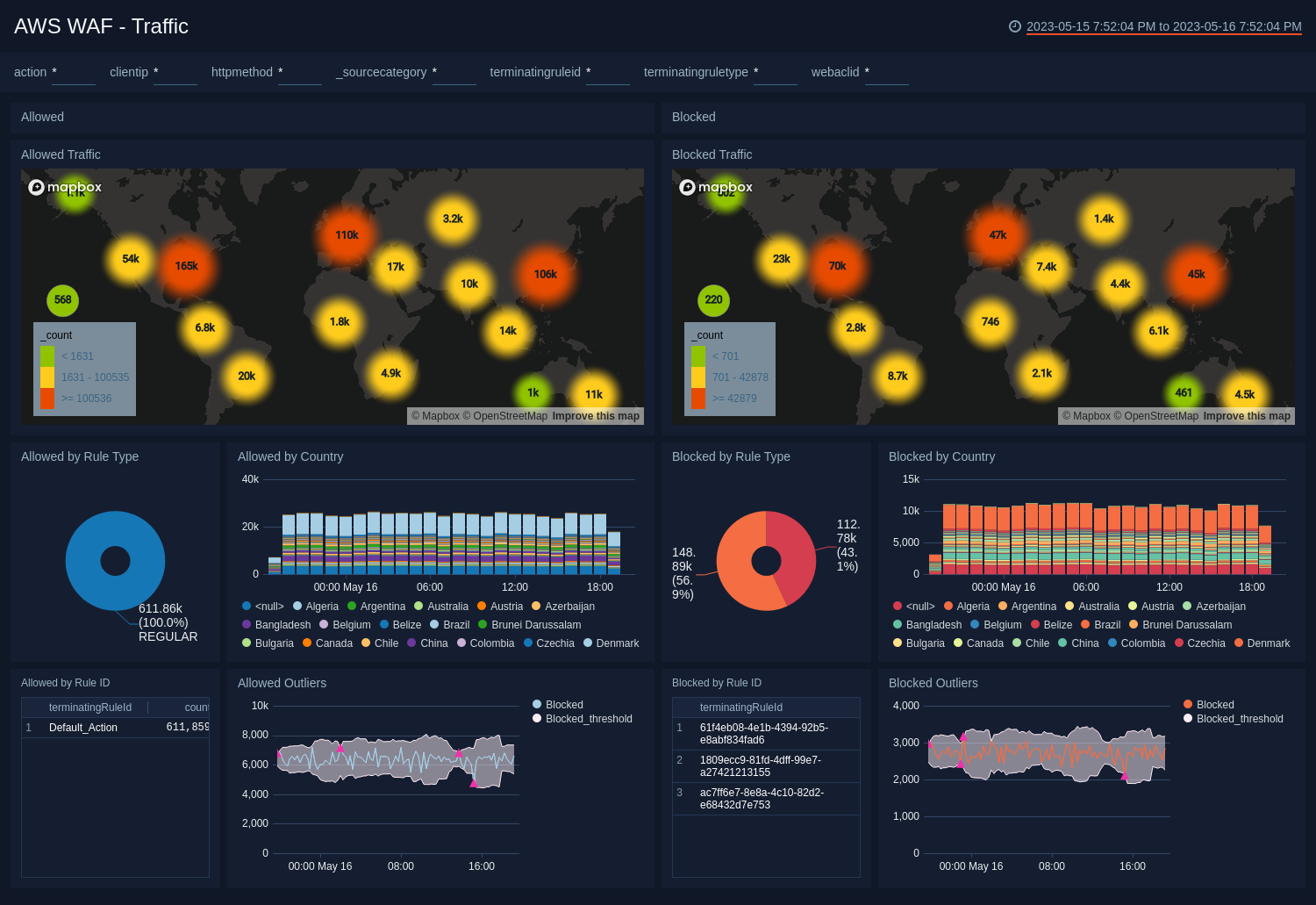This screenshot has width=1316, height=905.
Task: Select the 70k cluster on Blocked Traffic map
Action: click(x=837, y=266)
